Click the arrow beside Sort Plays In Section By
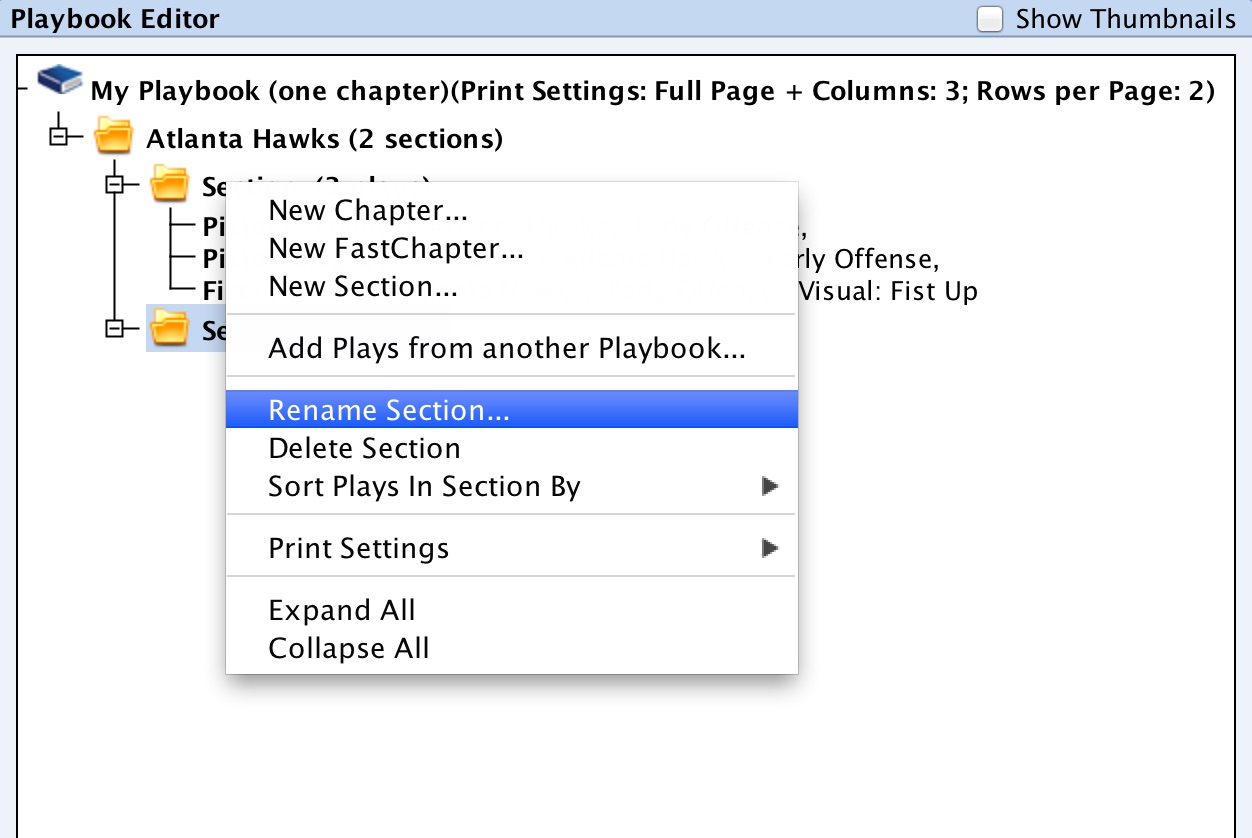This screenshot has height=838, width=1252. pyautogui.click(x=769, y=486)
